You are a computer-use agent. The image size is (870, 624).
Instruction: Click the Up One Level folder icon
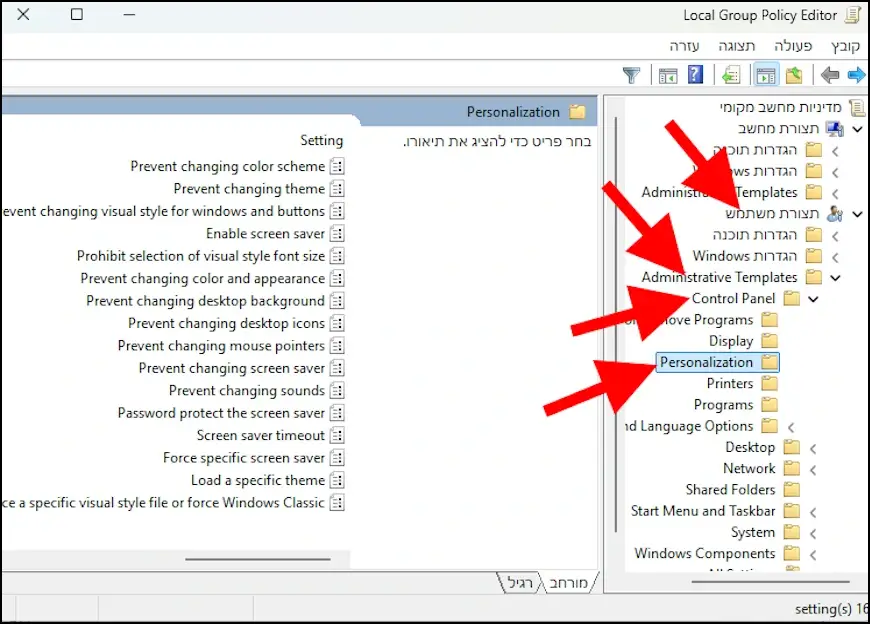tap(794, 75)
